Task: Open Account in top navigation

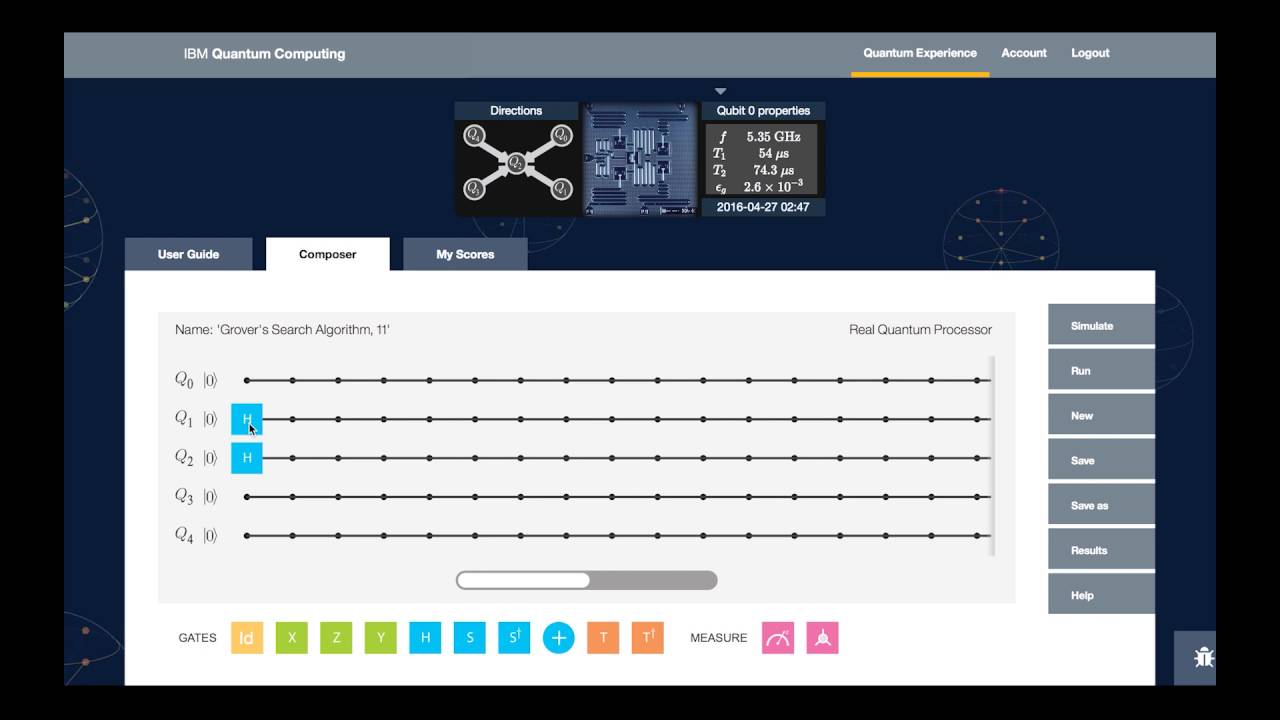Action: (1024, 53)
